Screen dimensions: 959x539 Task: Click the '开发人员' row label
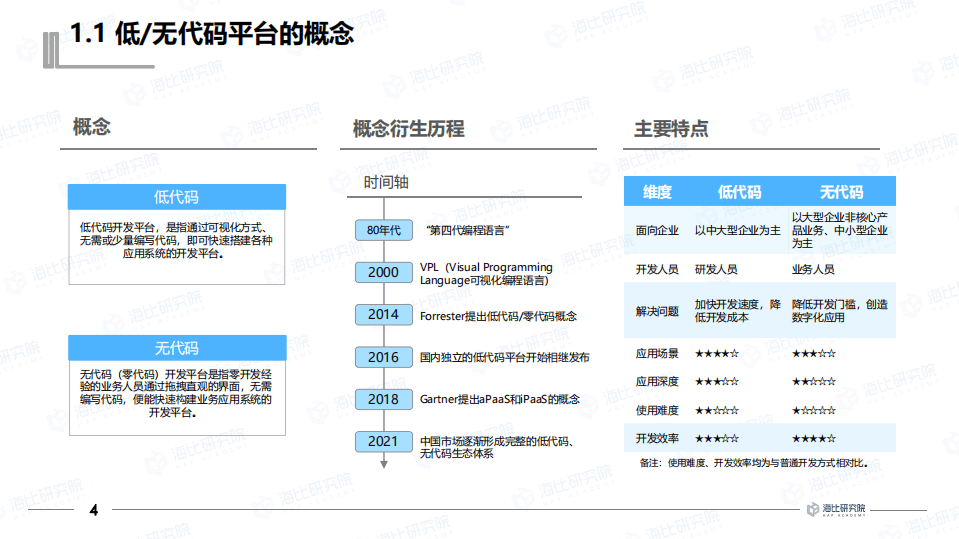click(x=657, y=269)
